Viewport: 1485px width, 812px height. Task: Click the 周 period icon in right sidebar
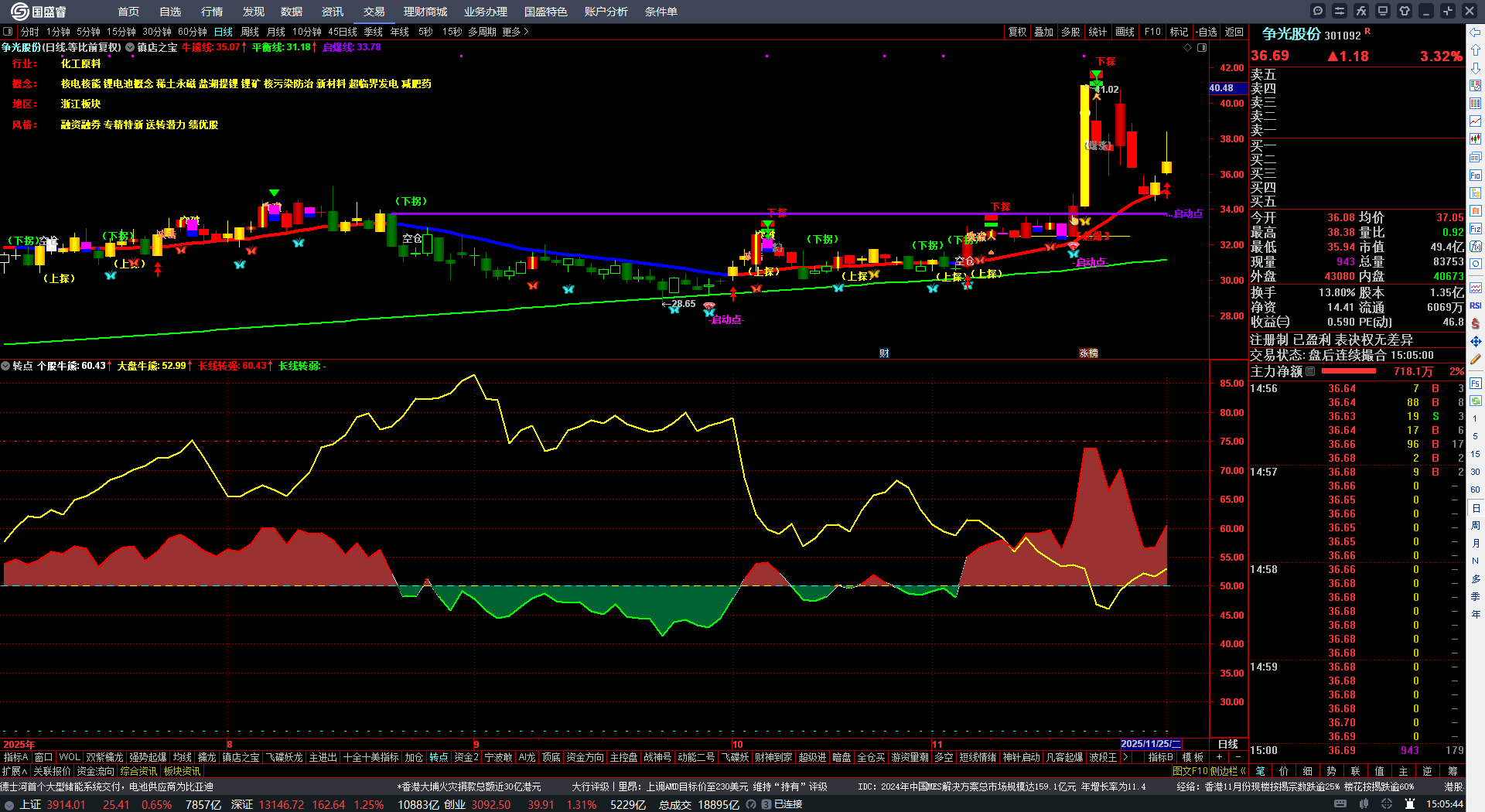click(1476, 526)
